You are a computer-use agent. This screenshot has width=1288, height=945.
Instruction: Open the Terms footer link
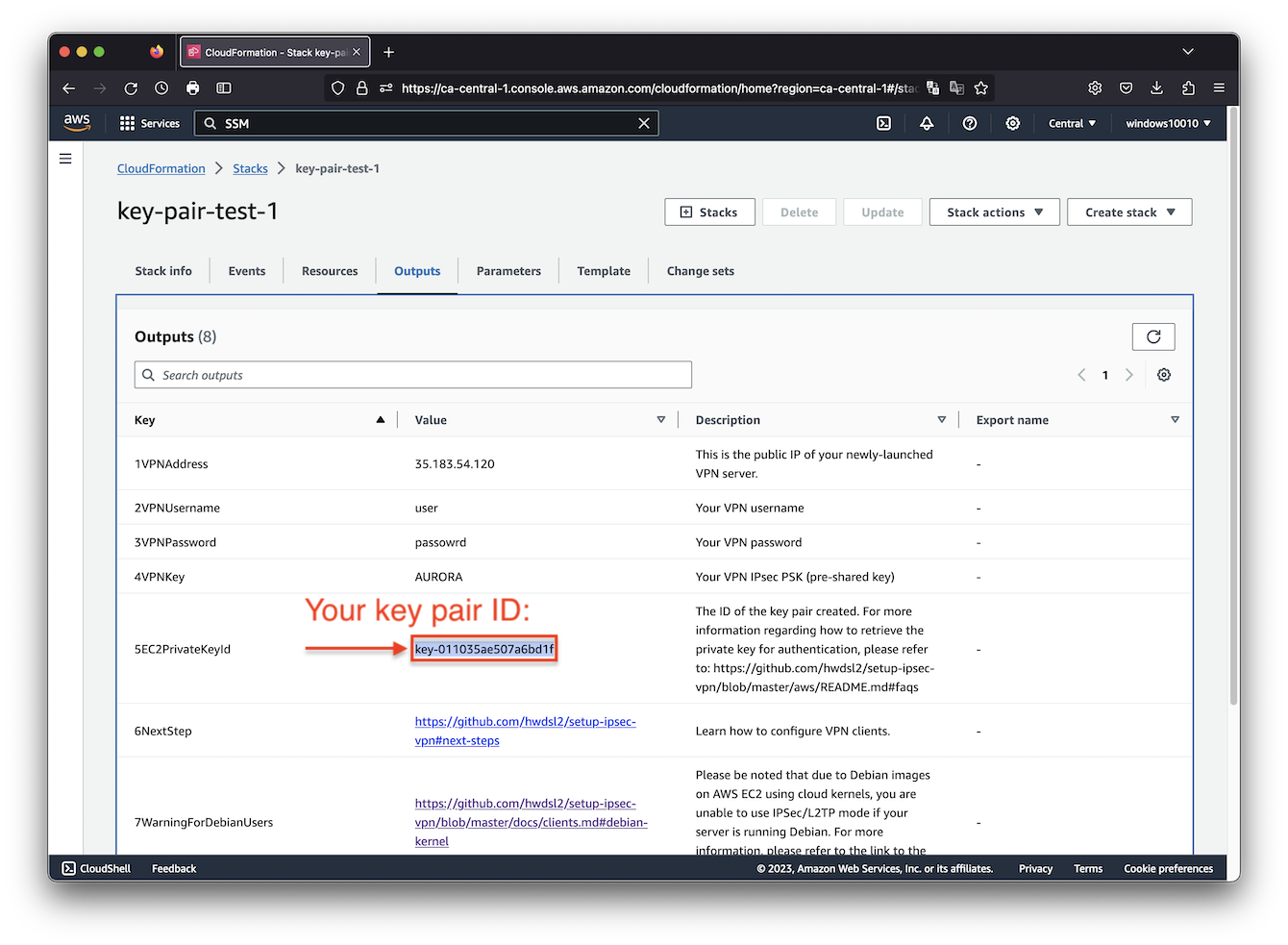coord(1088,868)
